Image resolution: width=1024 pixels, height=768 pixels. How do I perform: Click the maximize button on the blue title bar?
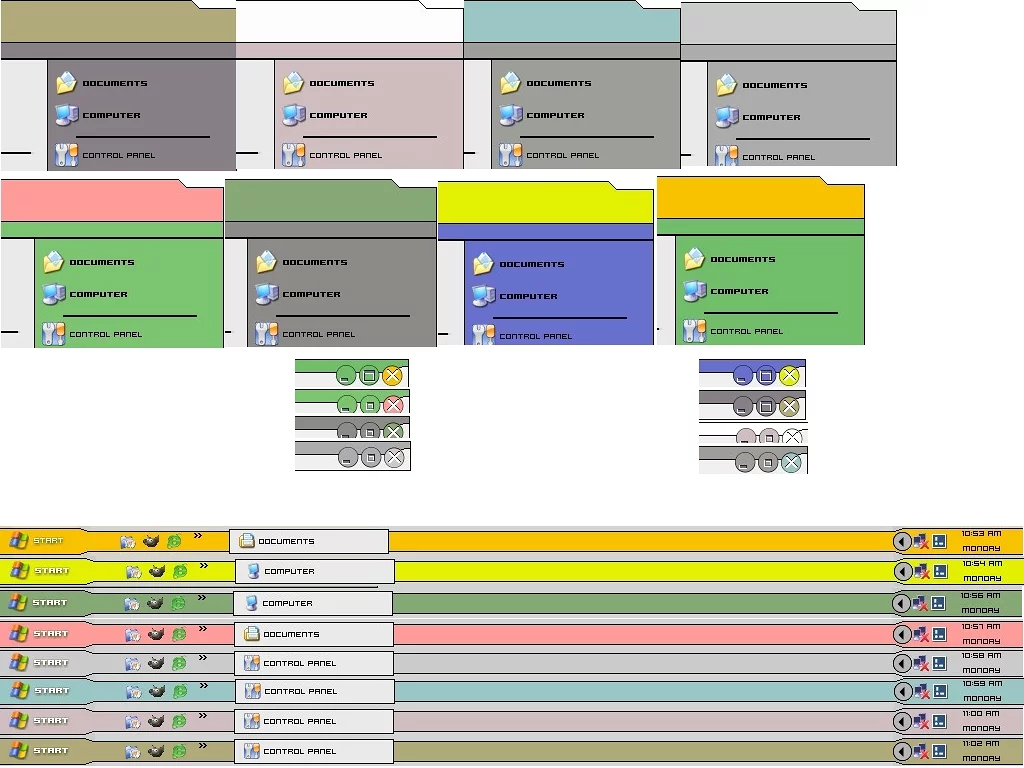(x=766, y=376)
